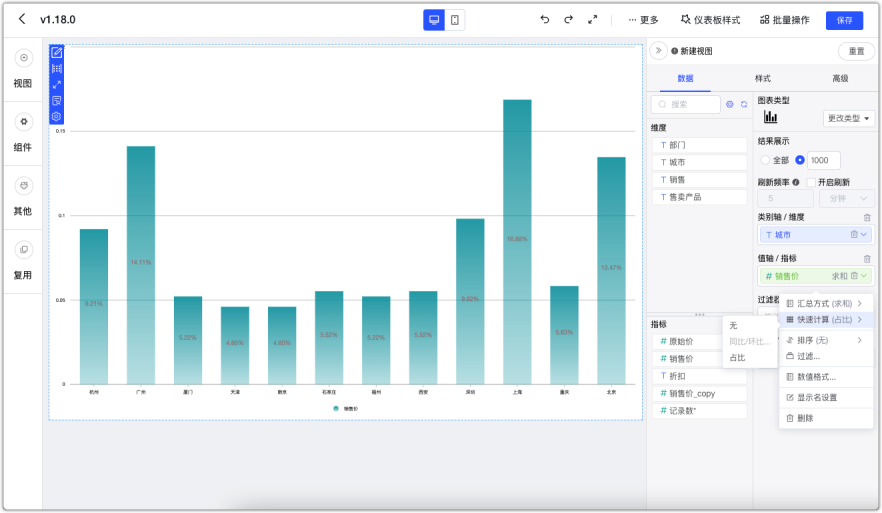Clear all with 类别轴 / 维度 trash icon
The image size is (882, 513).
point(867,217)
